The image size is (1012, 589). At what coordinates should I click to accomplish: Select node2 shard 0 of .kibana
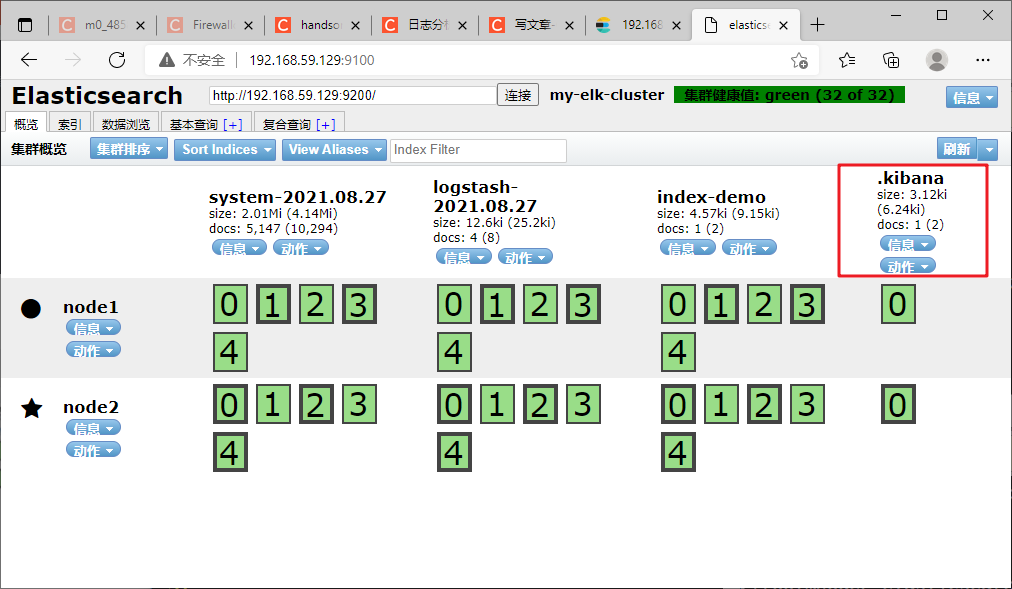[x=898, y=404]
